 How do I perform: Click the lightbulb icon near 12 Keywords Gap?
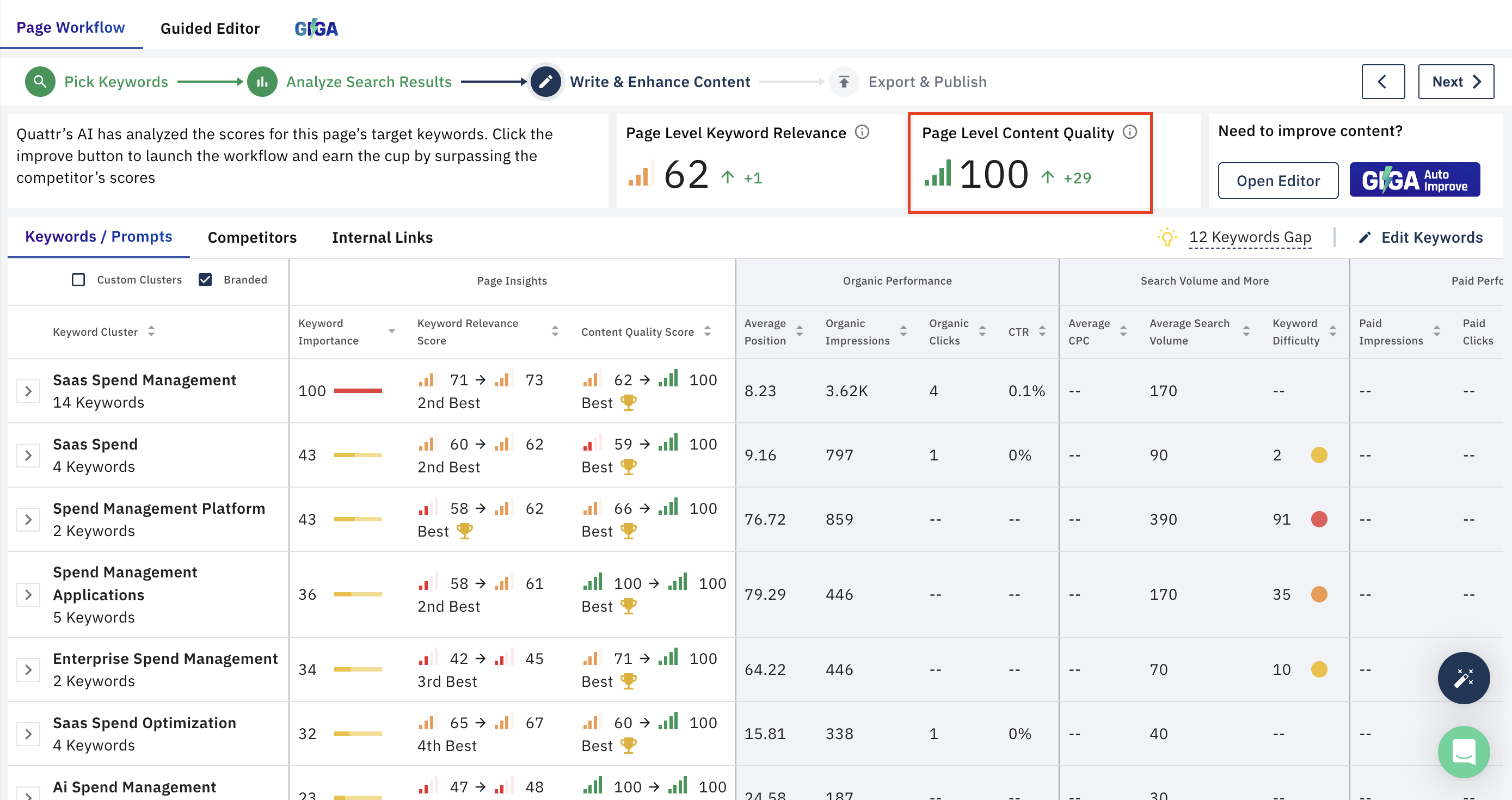pyautogui.click(x=1167, y=237)
